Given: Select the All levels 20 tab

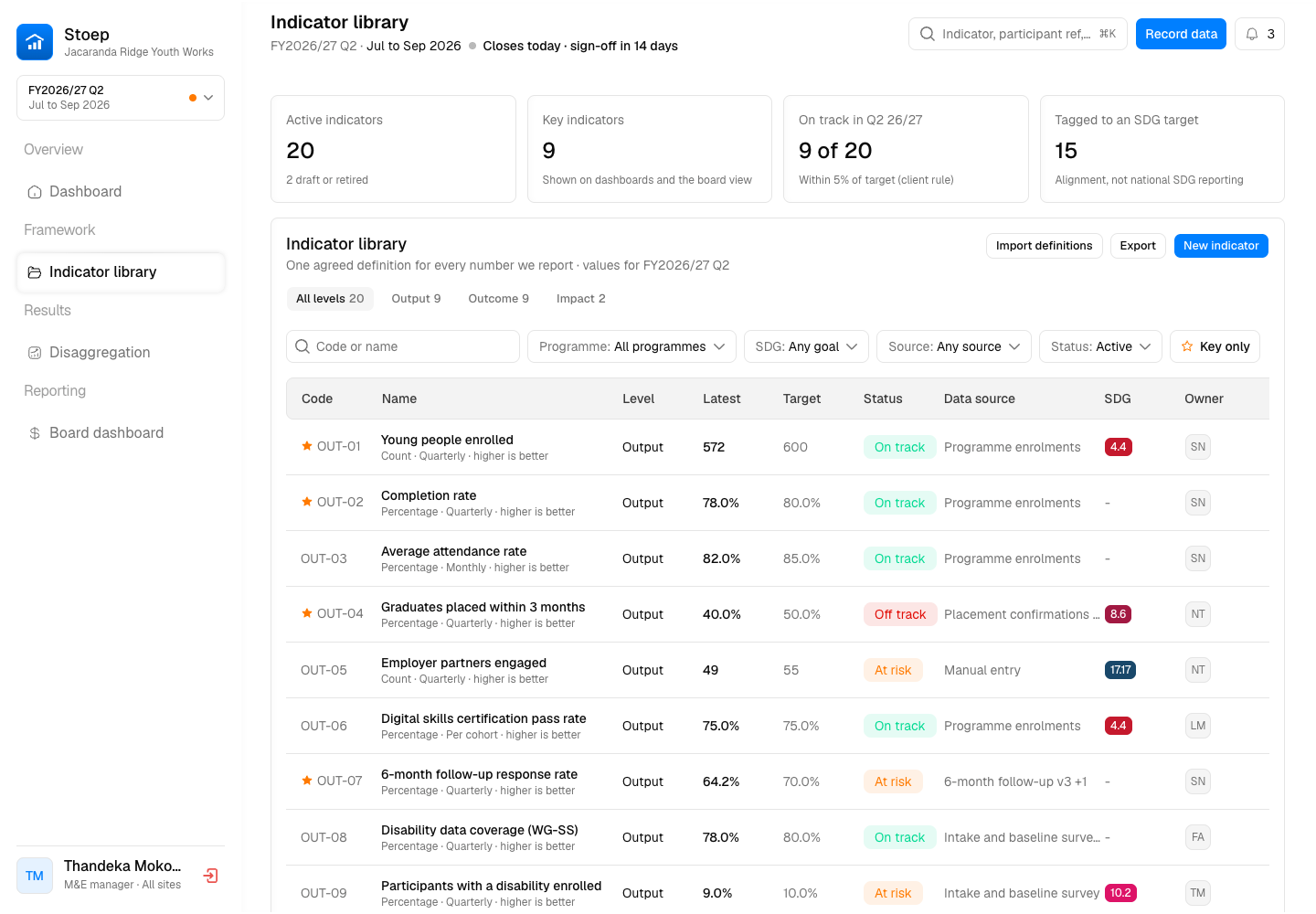Looking at the screenshot, I should click(x=330, y=299).
